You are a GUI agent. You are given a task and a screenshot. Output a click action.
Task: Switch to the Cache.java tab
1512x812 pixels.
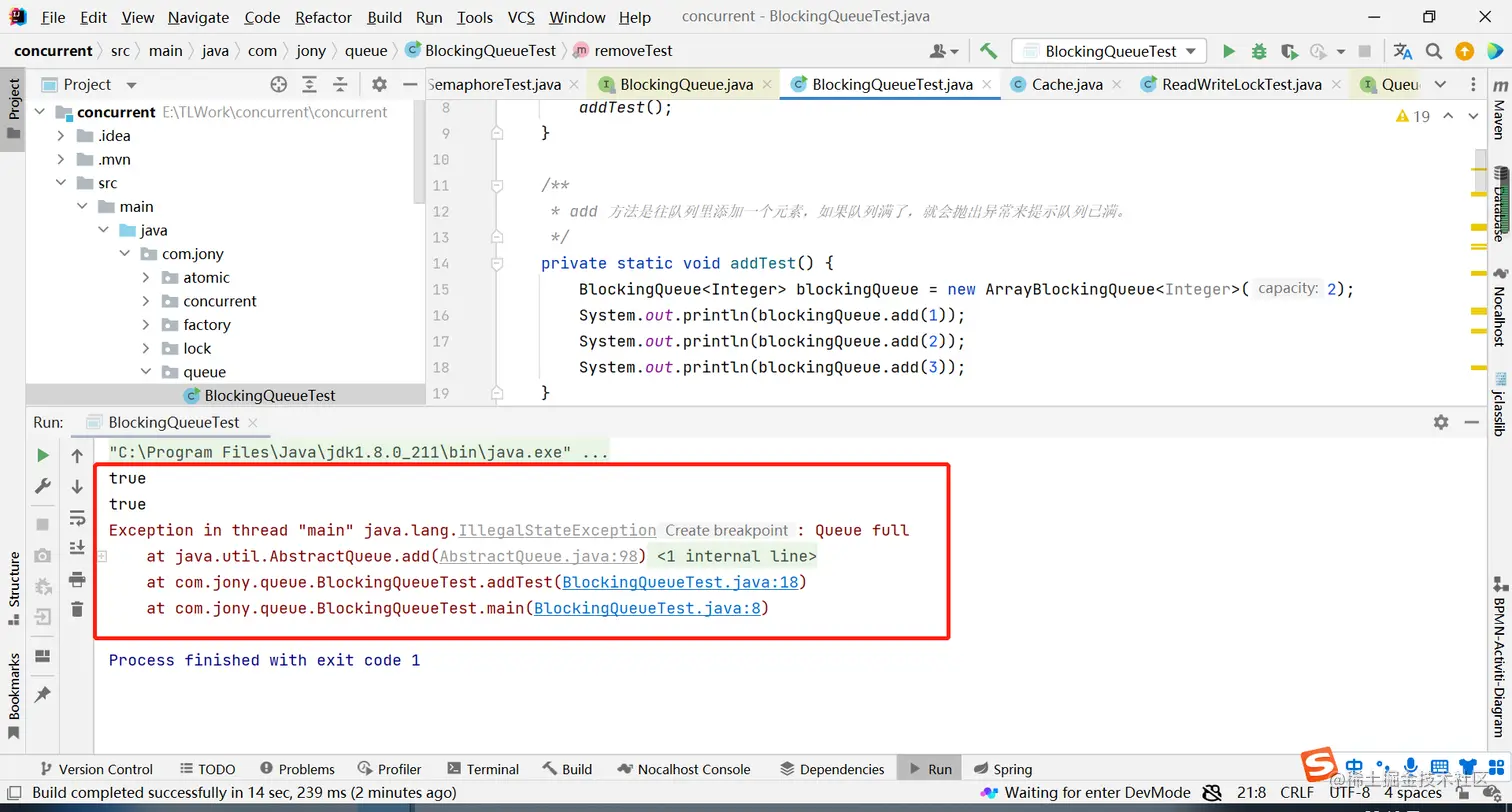click(x=1066, y=85)
